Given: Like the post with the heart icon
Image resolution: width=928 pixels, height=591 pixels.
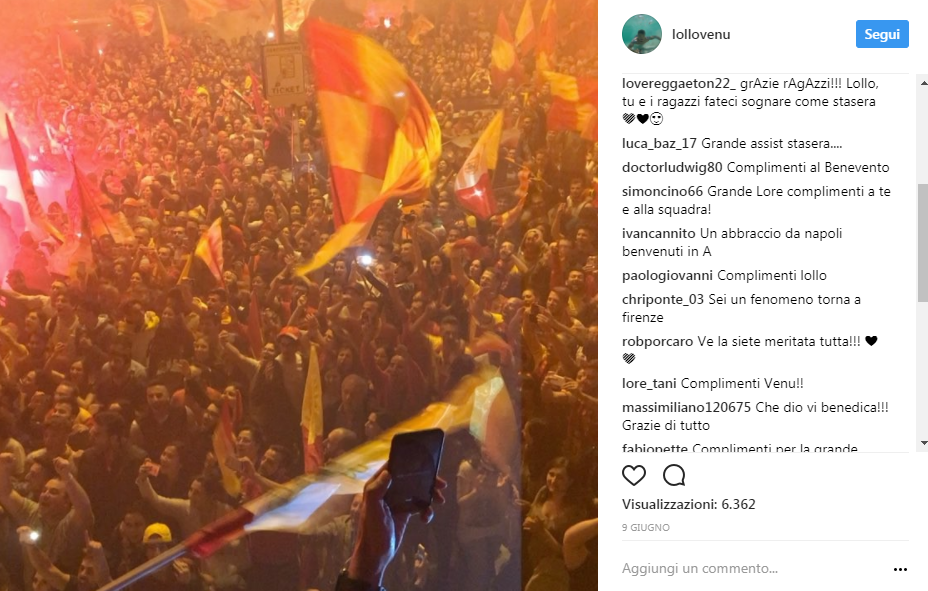Looking at the screenshot, I should point(633,475).
